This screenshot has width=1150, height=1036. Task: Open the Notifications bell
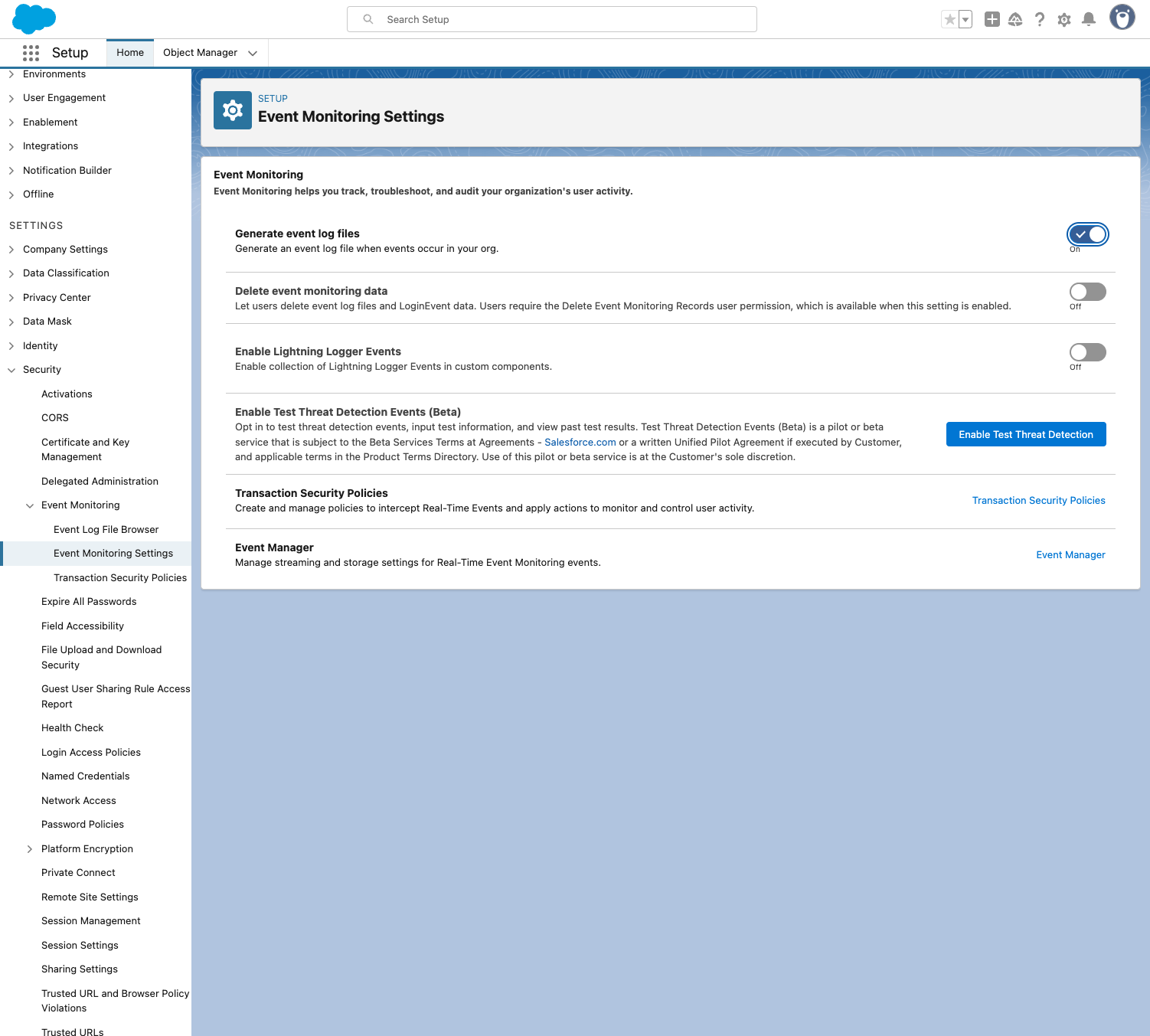[1088, 20]
